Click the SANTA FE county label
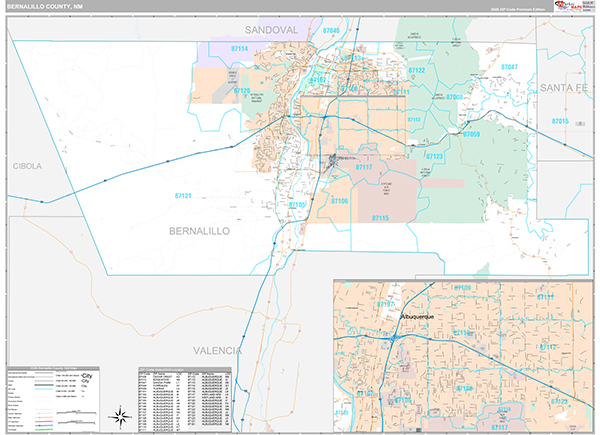This screenshot has height=435, width=600. click(568, 89)
